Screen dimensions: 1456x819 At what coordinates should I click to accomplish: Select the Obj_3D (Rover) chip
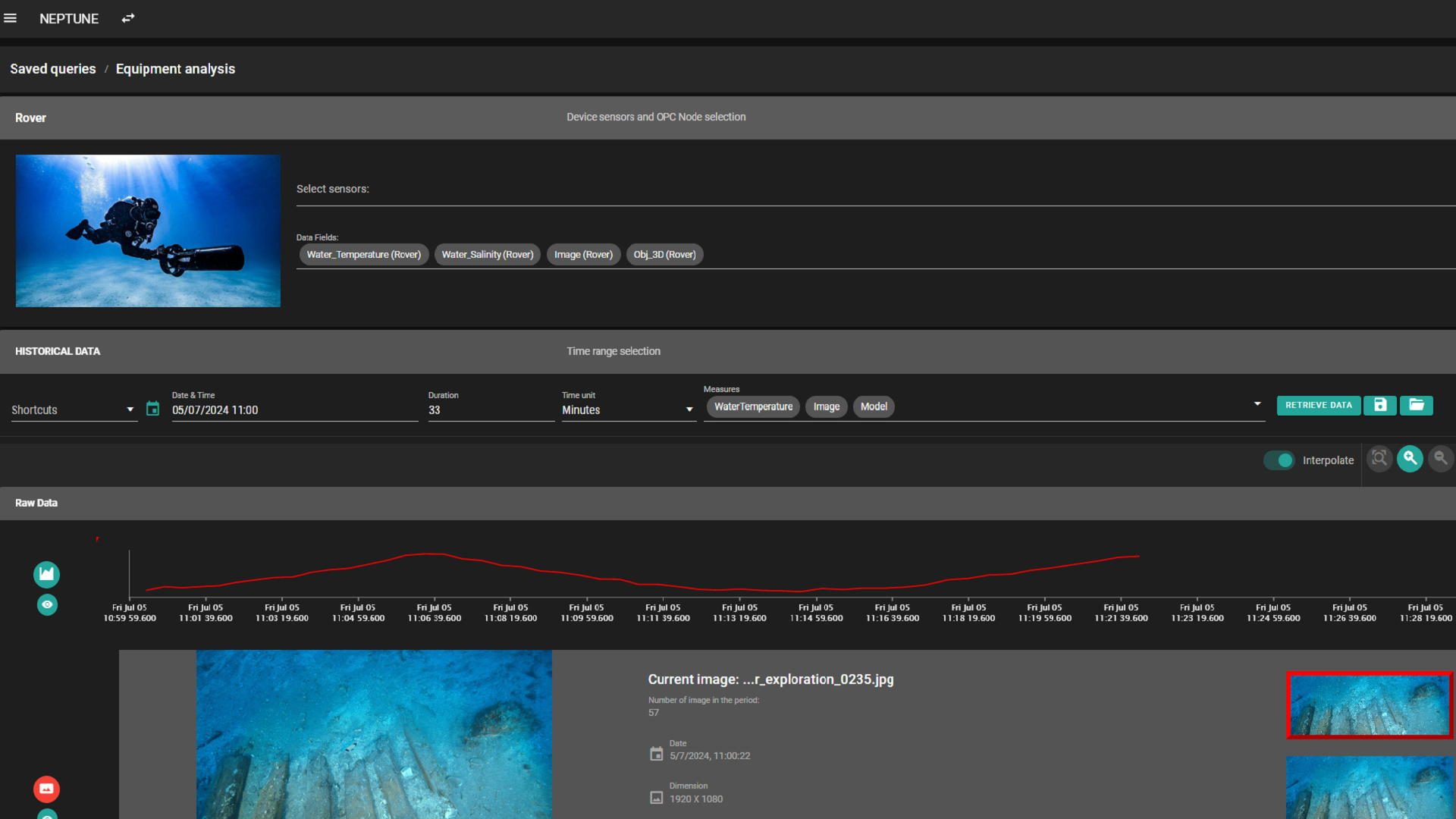665,255
